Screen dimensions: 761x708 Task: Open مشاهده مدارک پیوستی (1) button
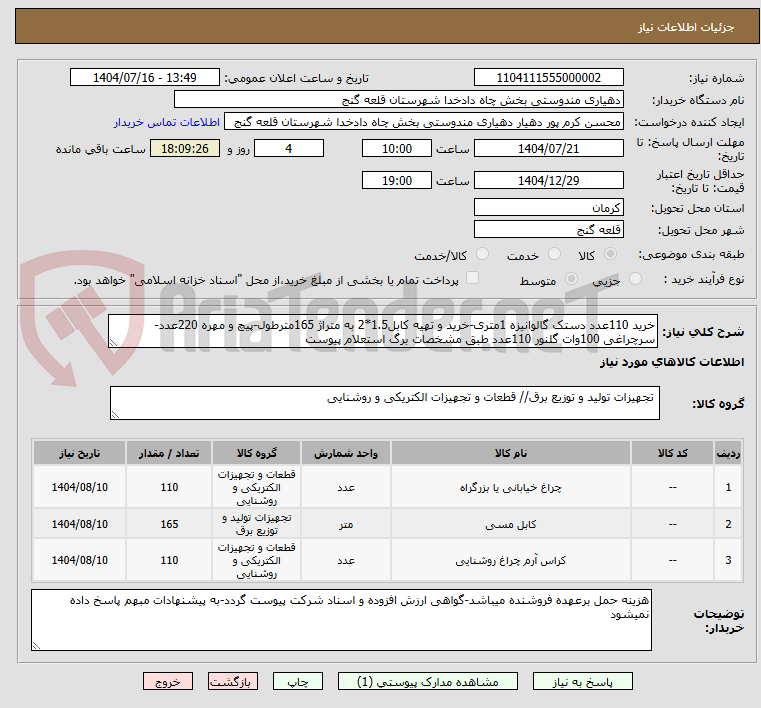pyautogui.click(x=428, y=682)
